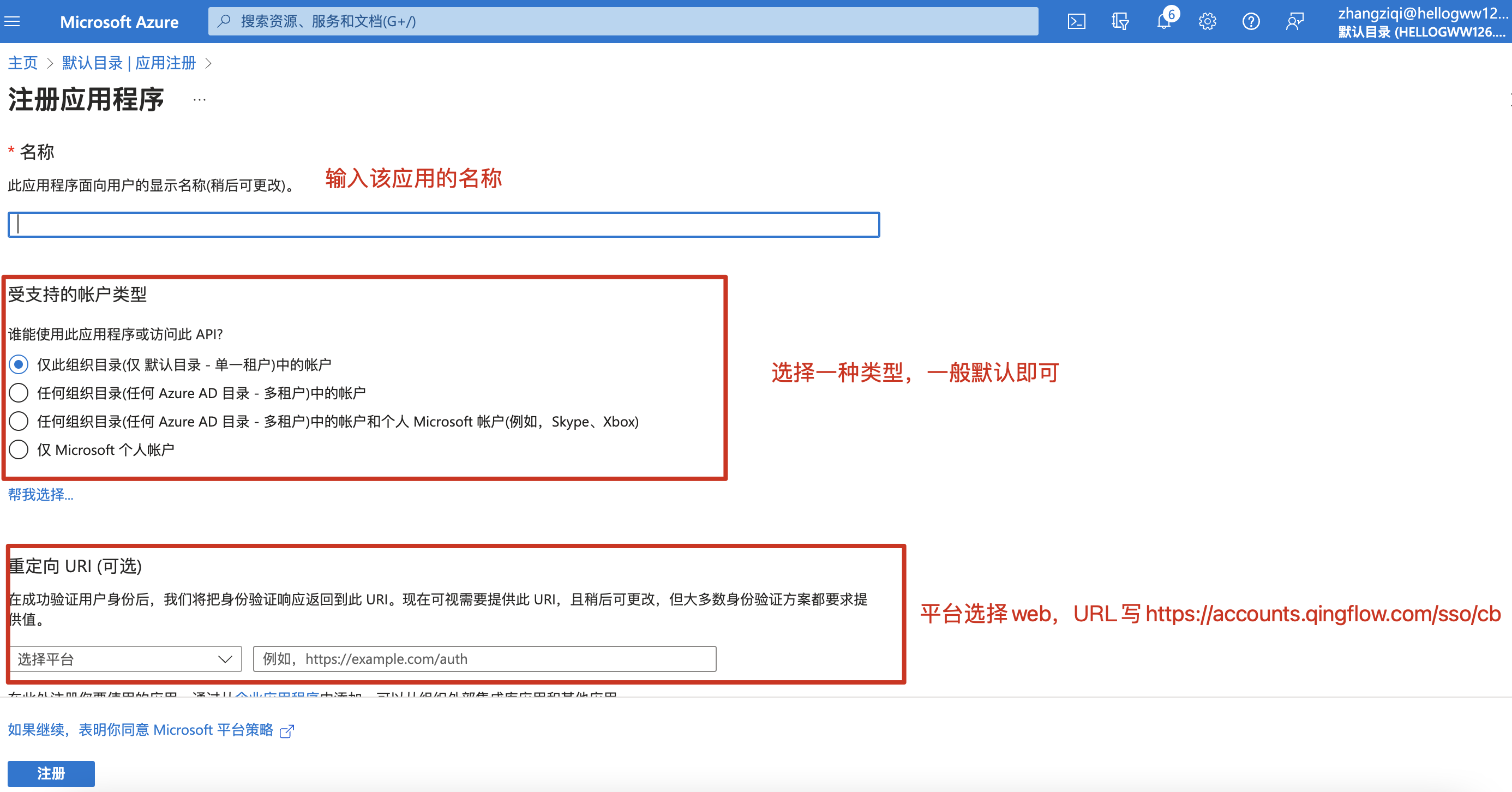Open the more options ellipsis beside title
This screenshot has width=1512, height=792.
[200, 100]
